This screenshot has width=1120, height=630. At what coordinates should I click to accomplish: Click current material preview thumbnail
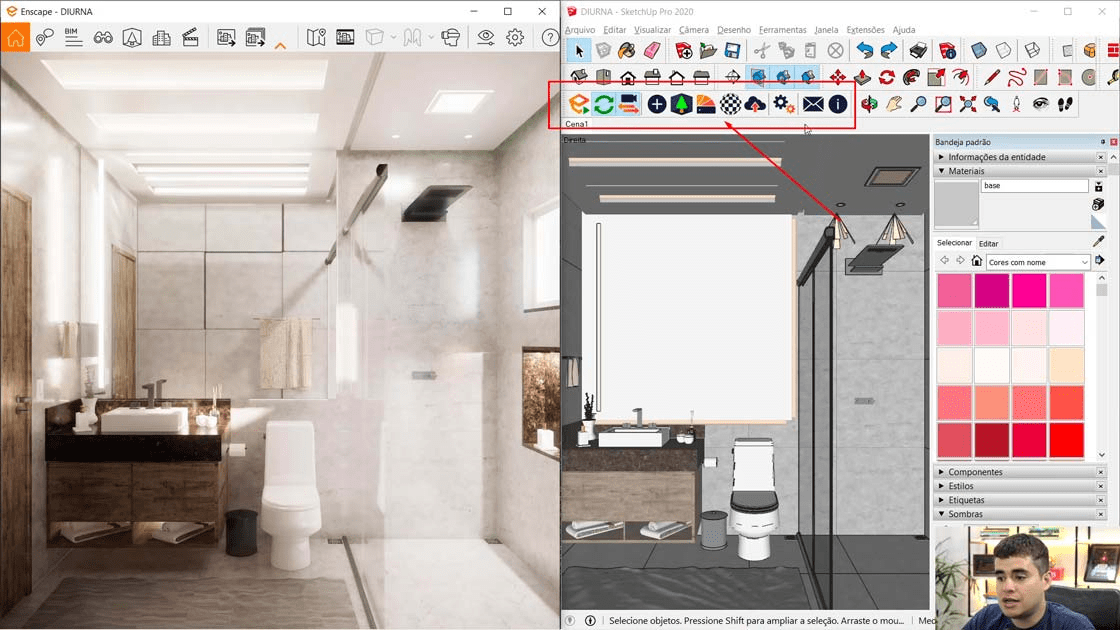point(956,203)
